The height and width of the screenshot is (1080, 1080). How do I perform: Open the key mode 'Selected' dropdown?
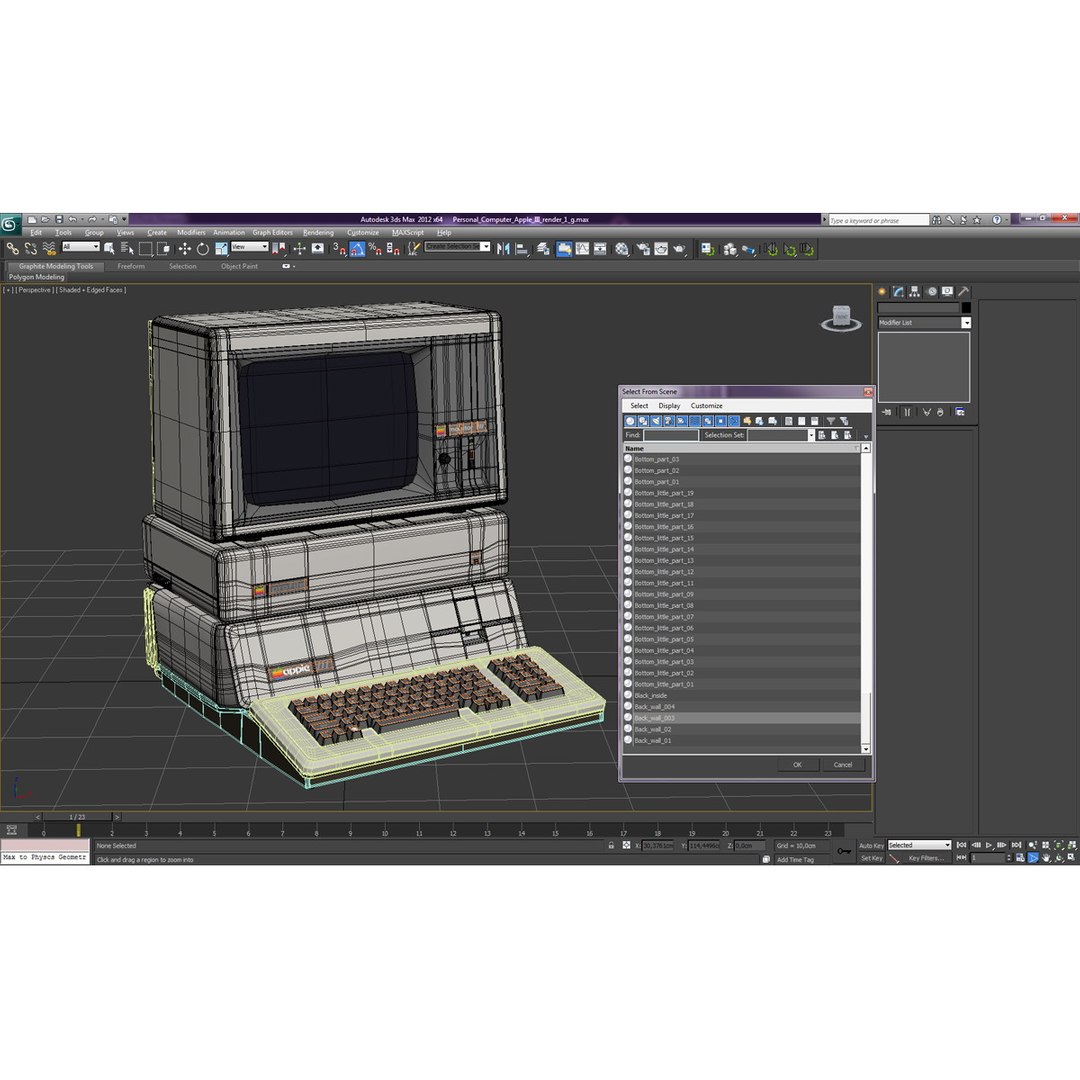click(x=919, y=846)
